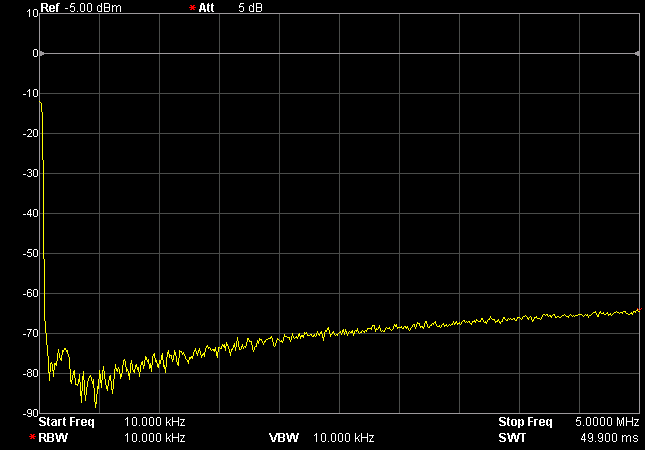Select the VBW value 10.000 kHz
Viewport: 645px width, 450px height.
click(x=343, y=437)
